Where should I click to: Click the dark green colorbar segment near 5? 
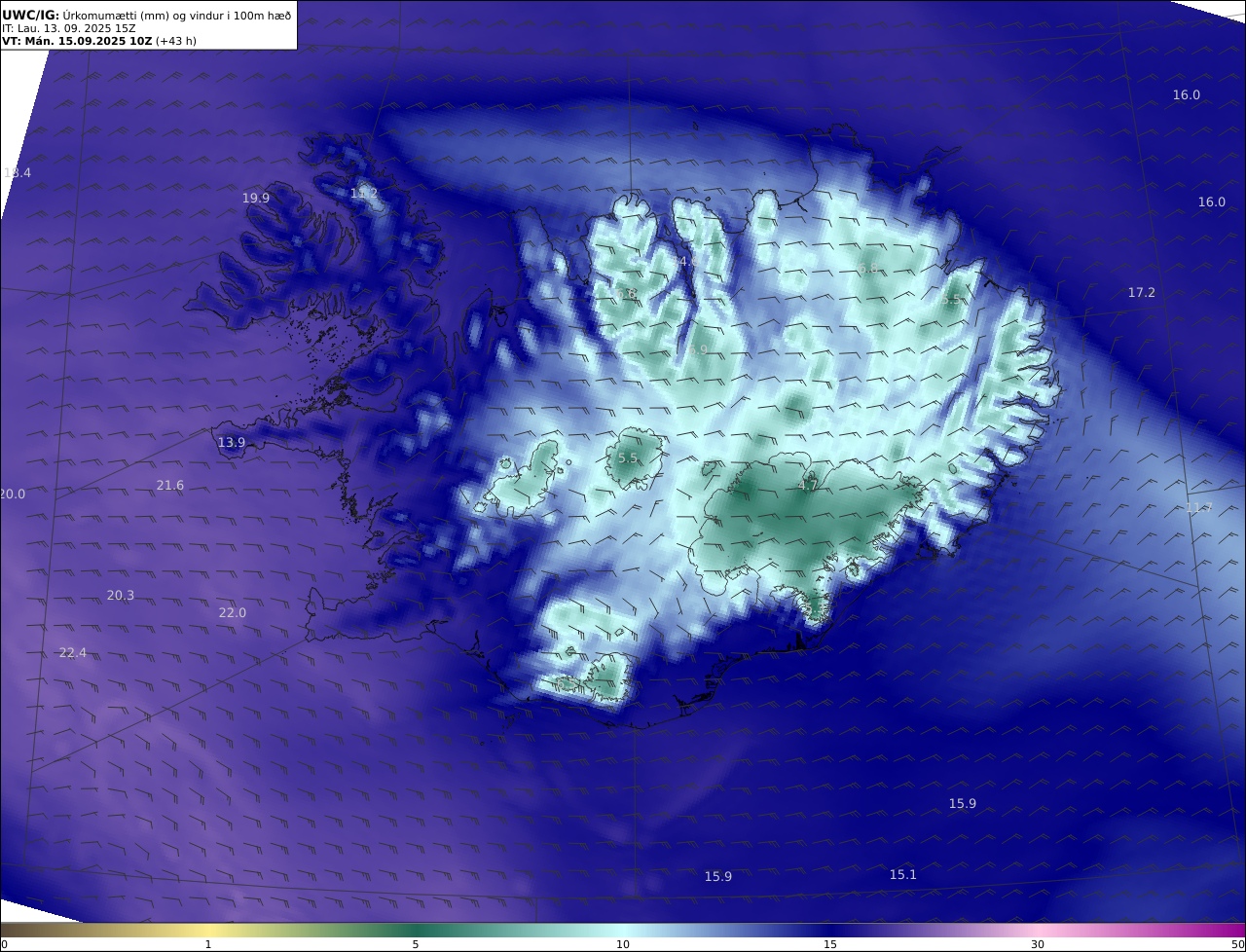pyautogui.click(x=416, y=930)
